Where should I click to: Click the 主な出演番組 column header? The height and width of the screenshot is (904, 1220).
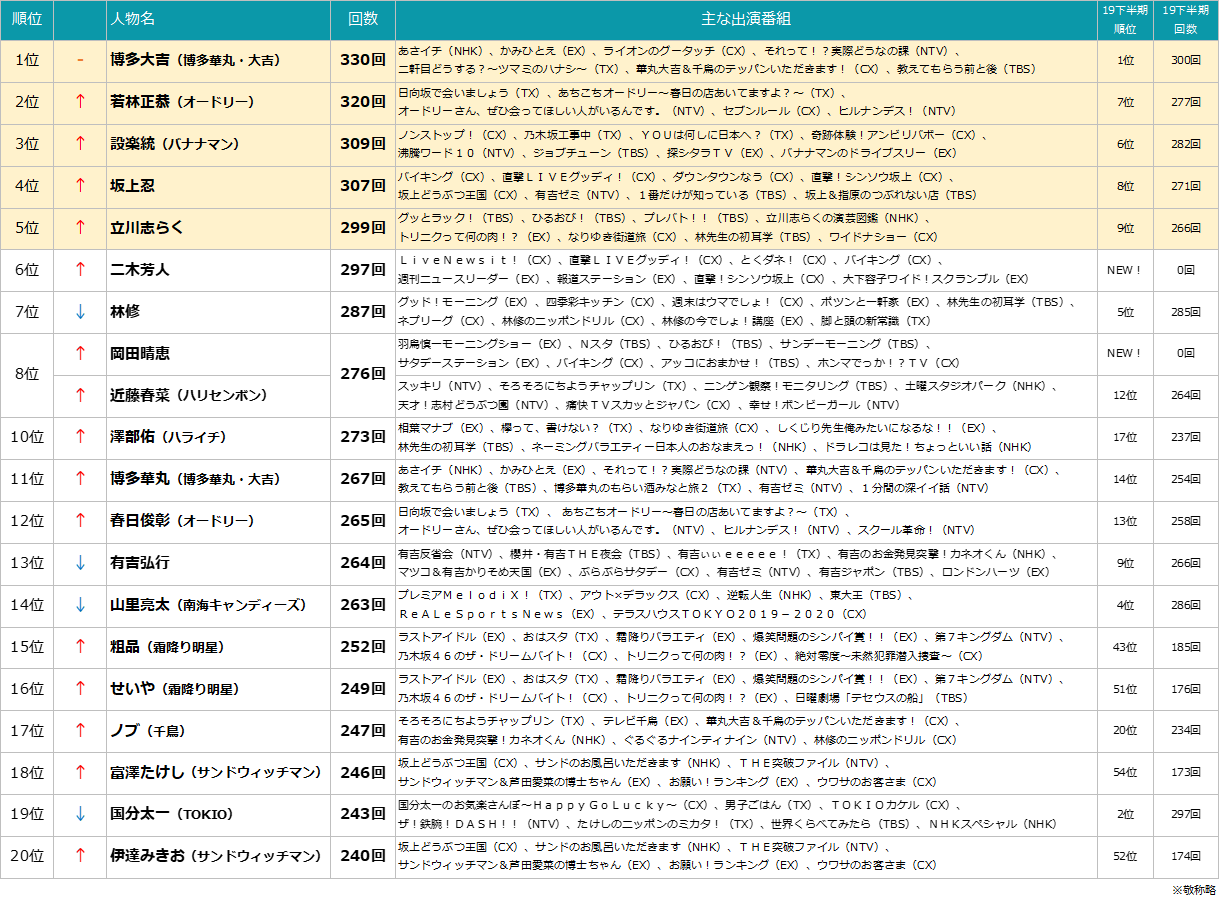(746, 20)
